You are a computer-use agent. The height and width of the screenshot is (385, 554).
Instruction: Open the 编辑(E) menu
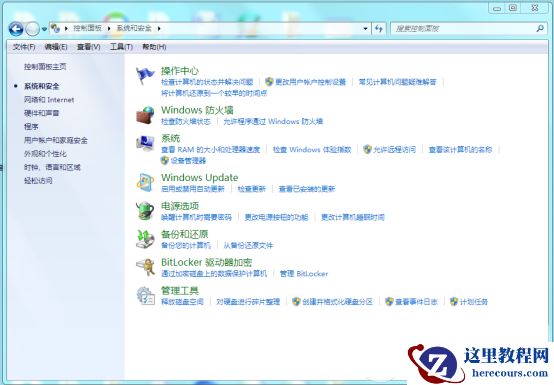56,47
